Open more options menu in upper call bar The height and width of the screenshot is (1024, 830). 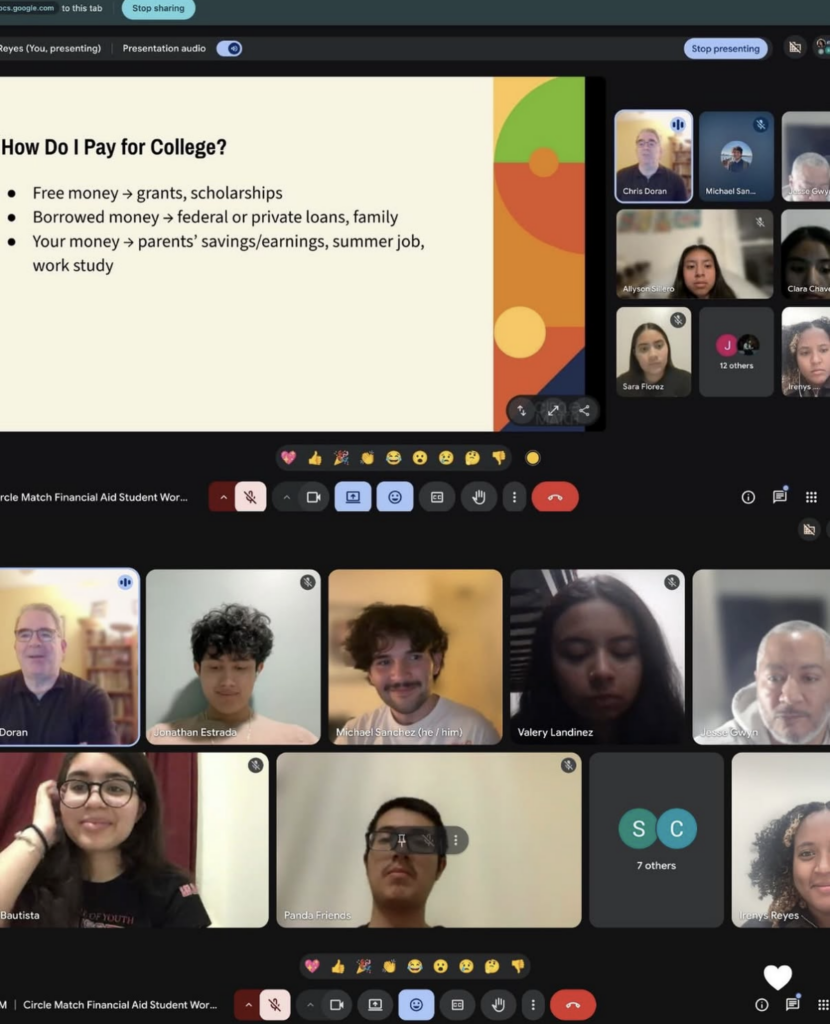[514, 497]
